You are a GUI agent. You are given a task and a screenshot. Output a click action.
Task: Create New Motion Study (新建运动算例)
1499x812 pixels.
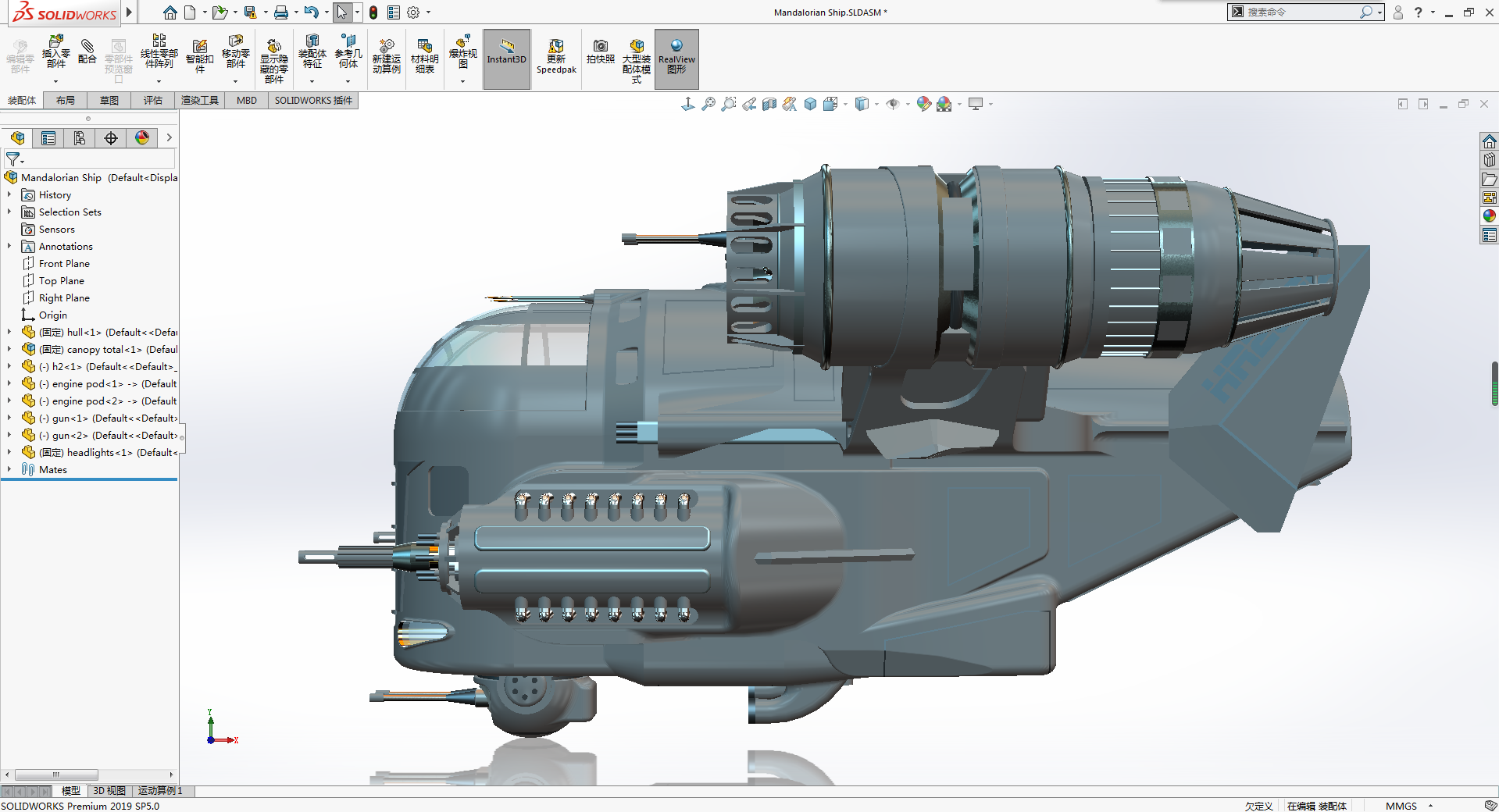(386, 56)
